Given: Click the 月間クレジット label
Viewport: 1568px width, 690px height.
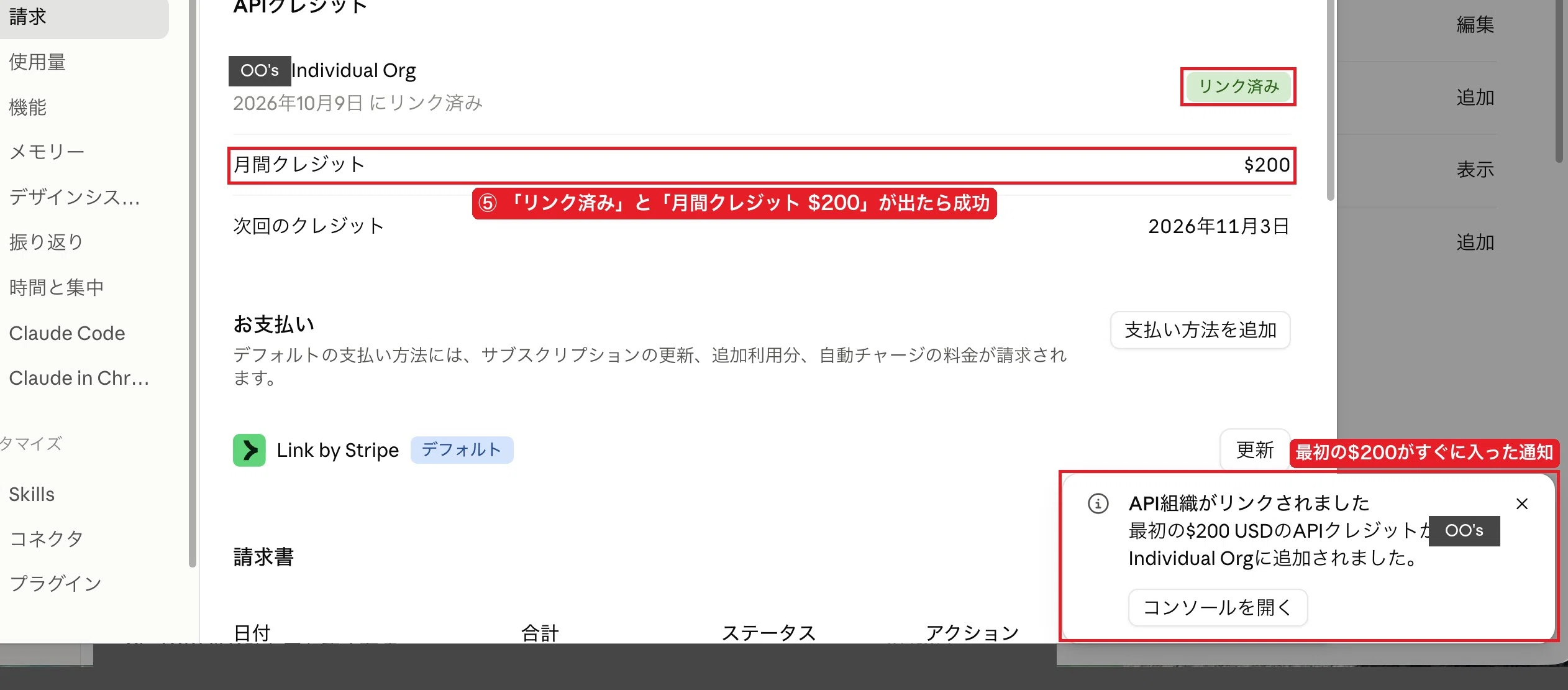Looking at the screenshot, I should (x=299, y=165).
